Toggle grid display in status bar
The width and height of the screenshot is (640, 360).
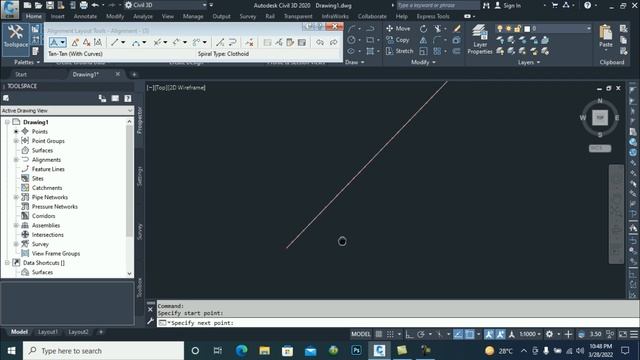click(x=379, y=334)
